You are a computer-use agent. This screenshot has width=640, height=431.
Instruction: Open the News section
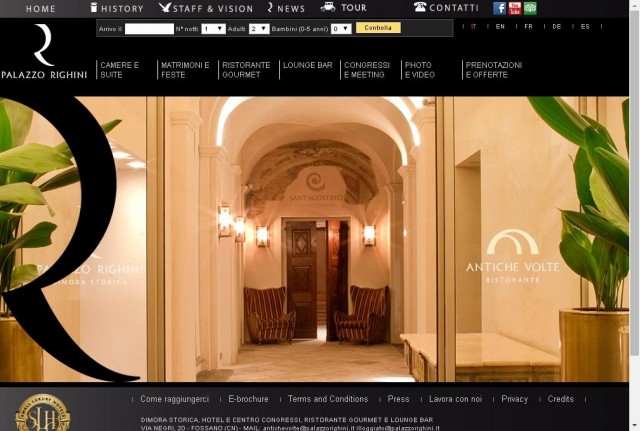[291, 9]
